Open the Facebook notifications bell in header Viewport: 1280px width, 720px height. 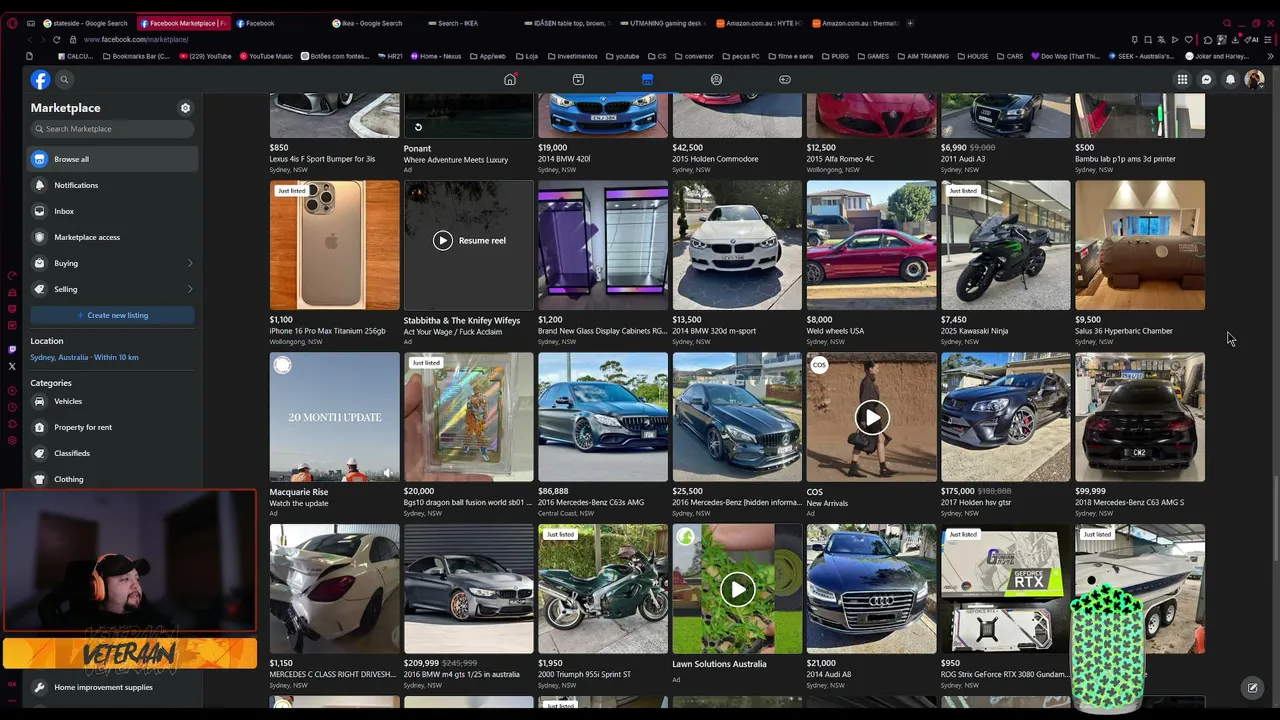coord(1230,80)
